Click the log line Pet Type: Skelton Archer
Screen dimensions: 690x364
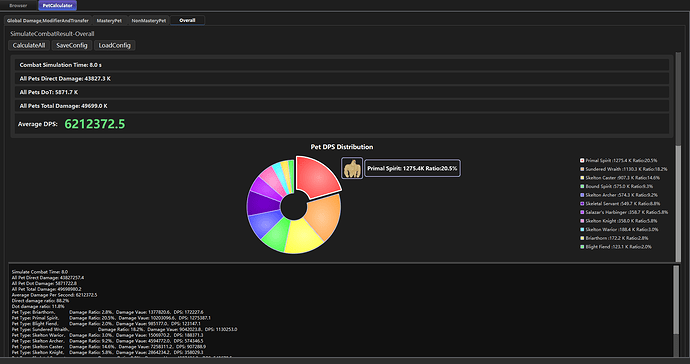pos(107,341)
